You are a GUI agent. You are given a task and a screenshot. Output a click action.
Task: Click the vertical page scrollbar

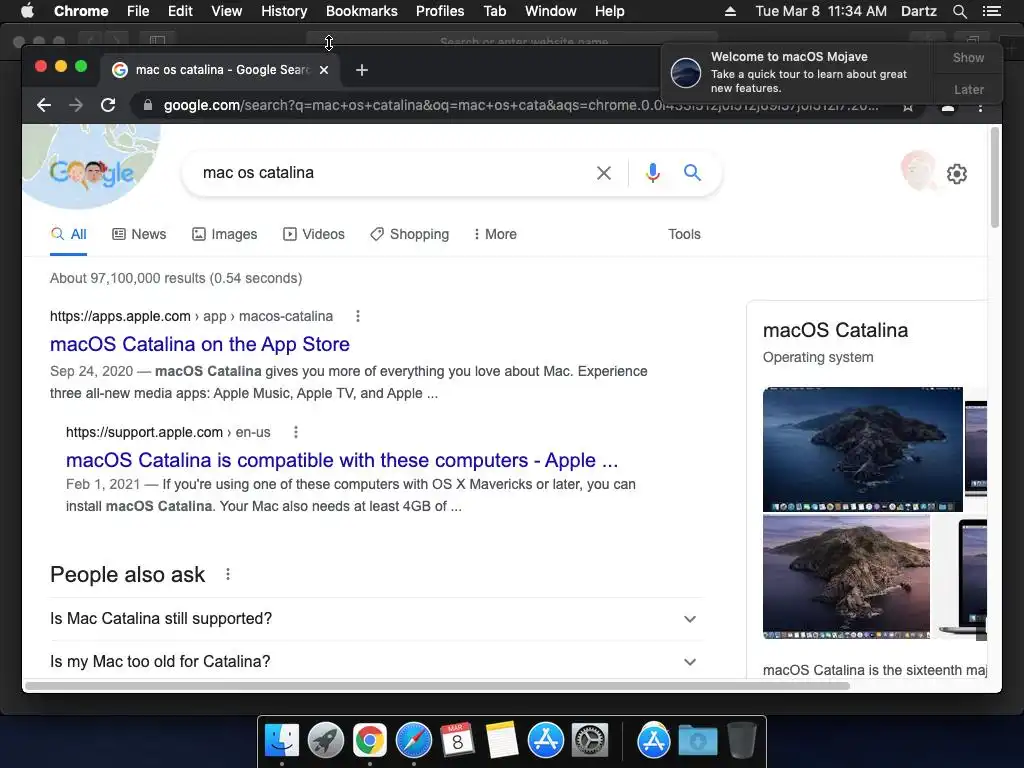(x=995, y=178)
